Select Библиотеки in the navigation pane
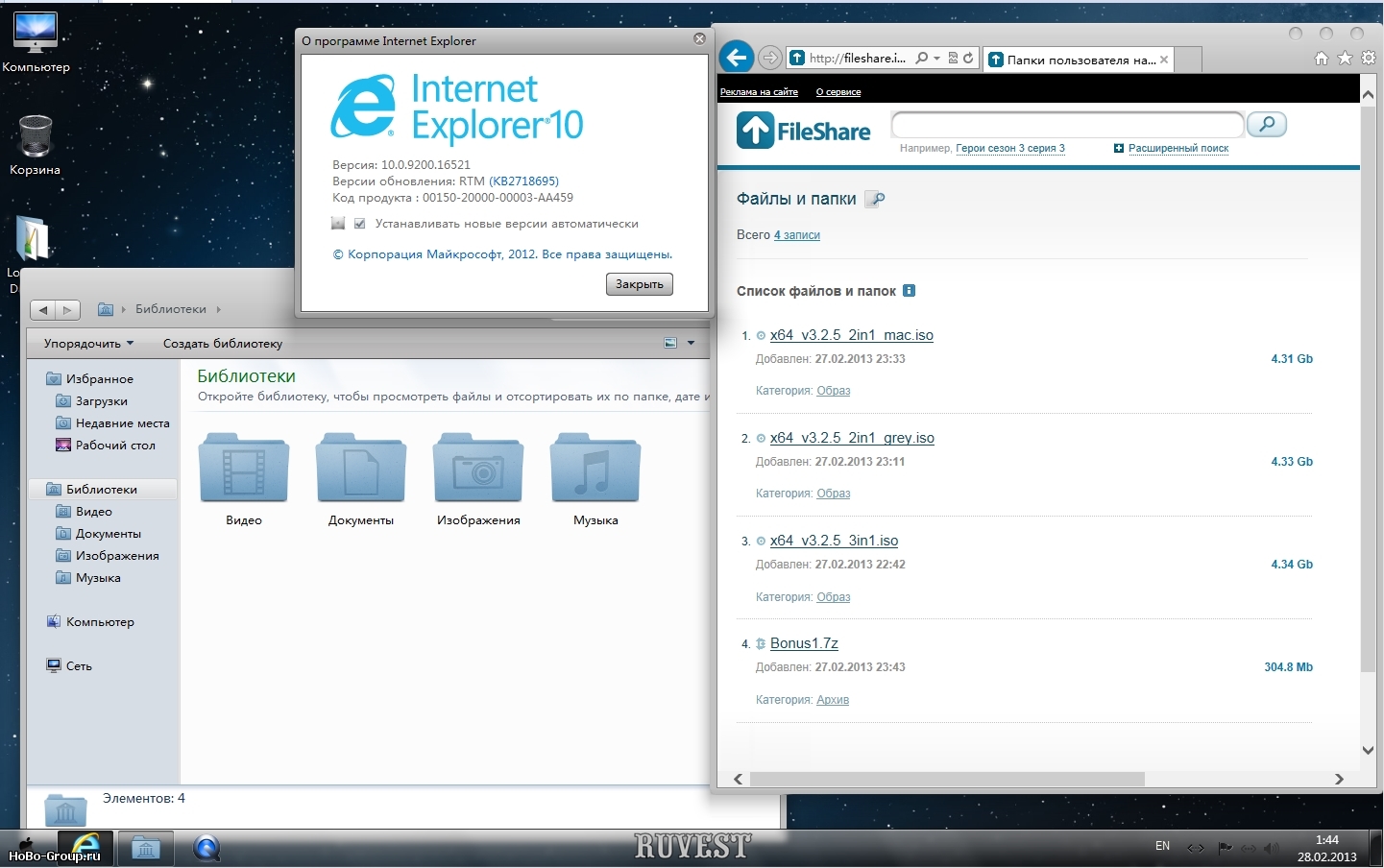The height and width of the screenshot is (868, 1384). click(x=102, y=490)
